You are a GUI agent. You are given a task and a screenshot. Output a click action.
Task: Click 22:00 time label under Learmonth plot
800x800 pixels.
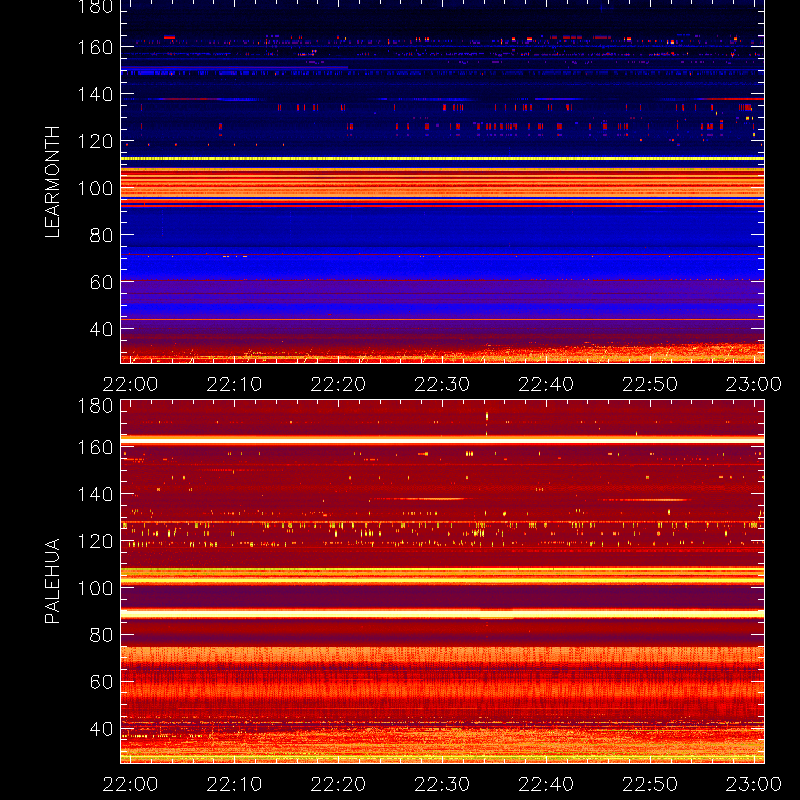[x=130, y=384]
